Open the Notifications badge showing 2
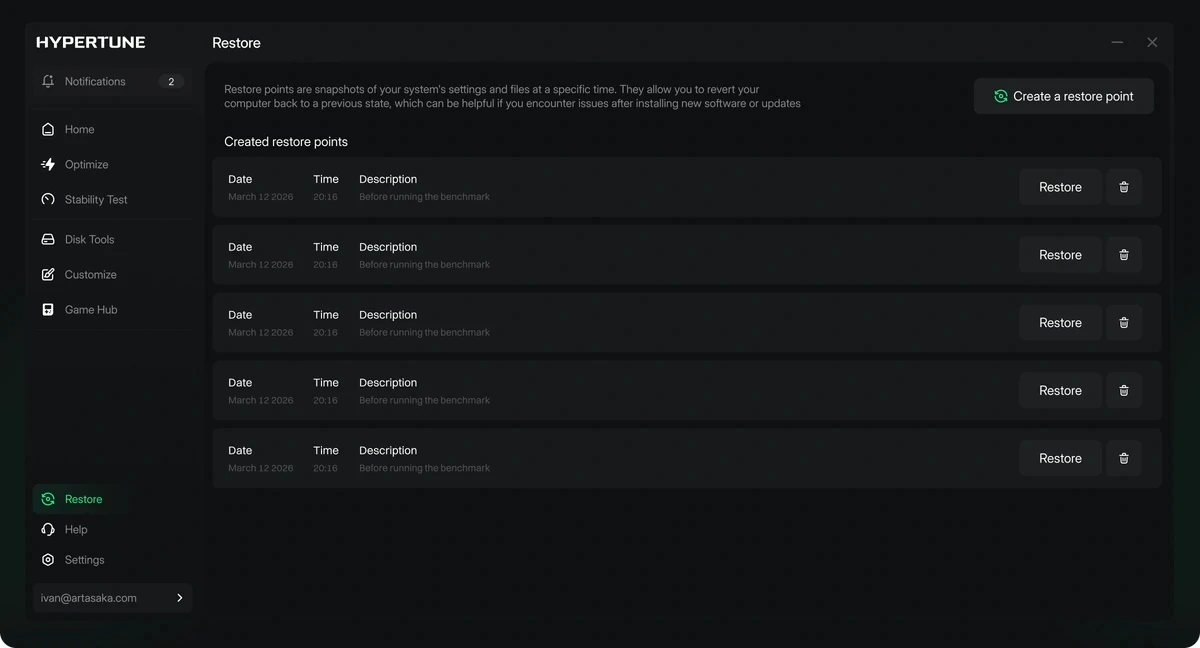The height and width of the screenshot is (648, 1200). pos(171,81)
